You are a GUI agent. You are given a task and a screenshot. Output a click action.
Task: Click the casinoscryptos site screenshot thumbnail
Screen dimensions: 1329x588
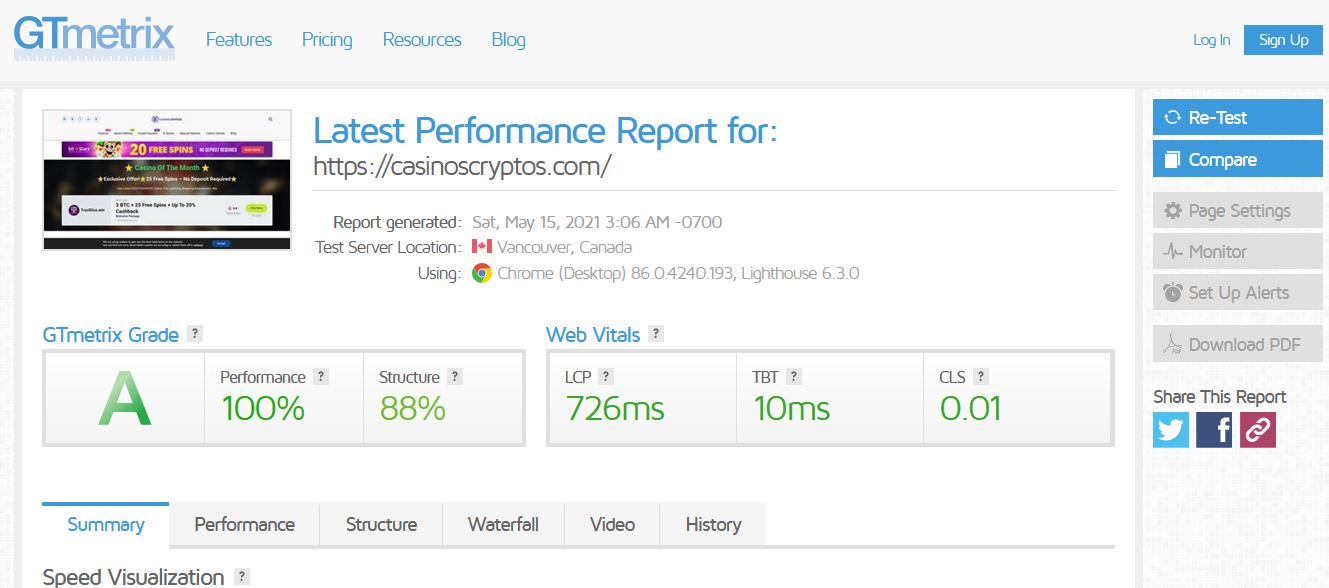tap(167, 180)
